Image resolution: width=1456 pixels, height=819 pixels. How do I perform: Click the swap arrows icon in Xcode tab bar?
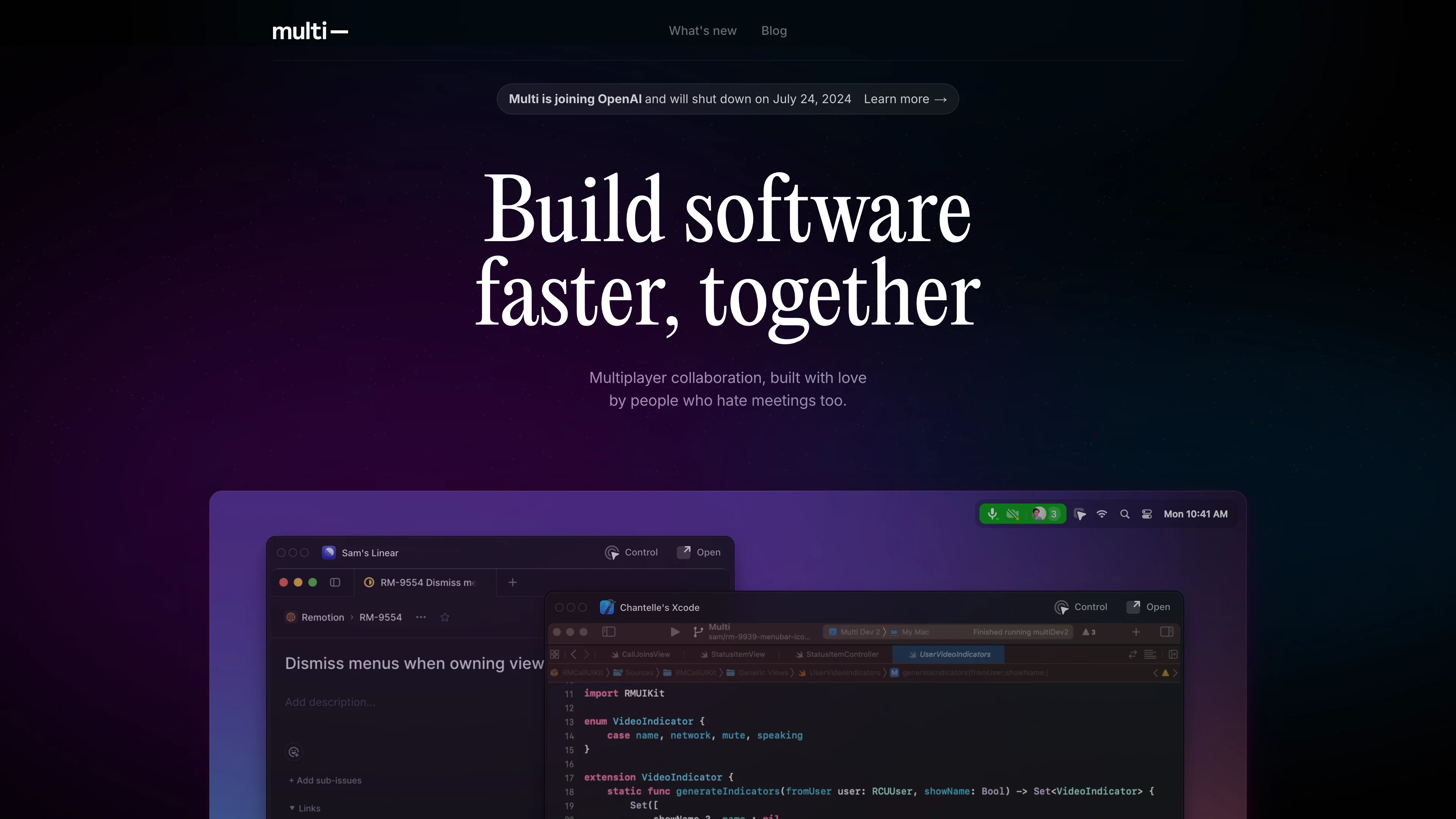[x=1133, y=654]
